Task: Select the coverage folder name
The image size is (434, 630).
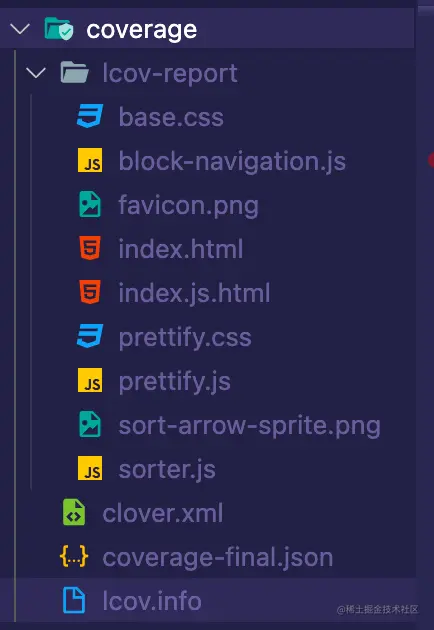Action: 141,30
